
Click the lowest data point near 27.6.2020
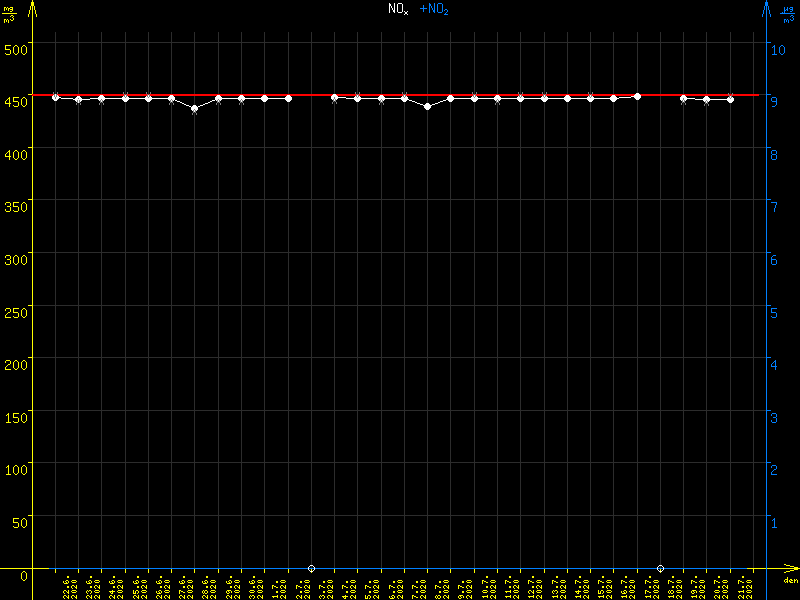tap(194, 108)
